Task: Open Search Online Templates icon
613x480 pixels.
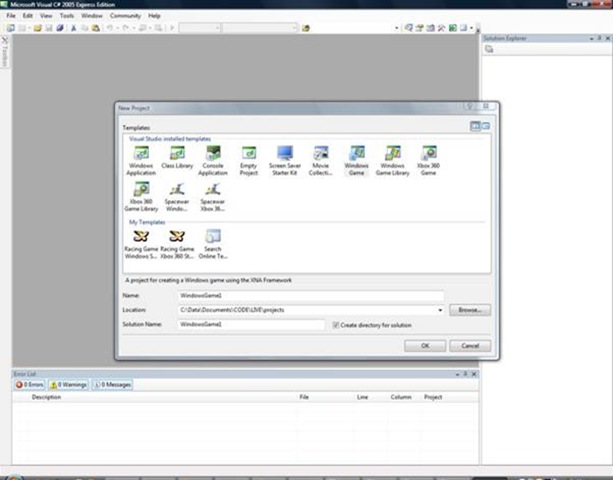Action: tap(213, 237)
